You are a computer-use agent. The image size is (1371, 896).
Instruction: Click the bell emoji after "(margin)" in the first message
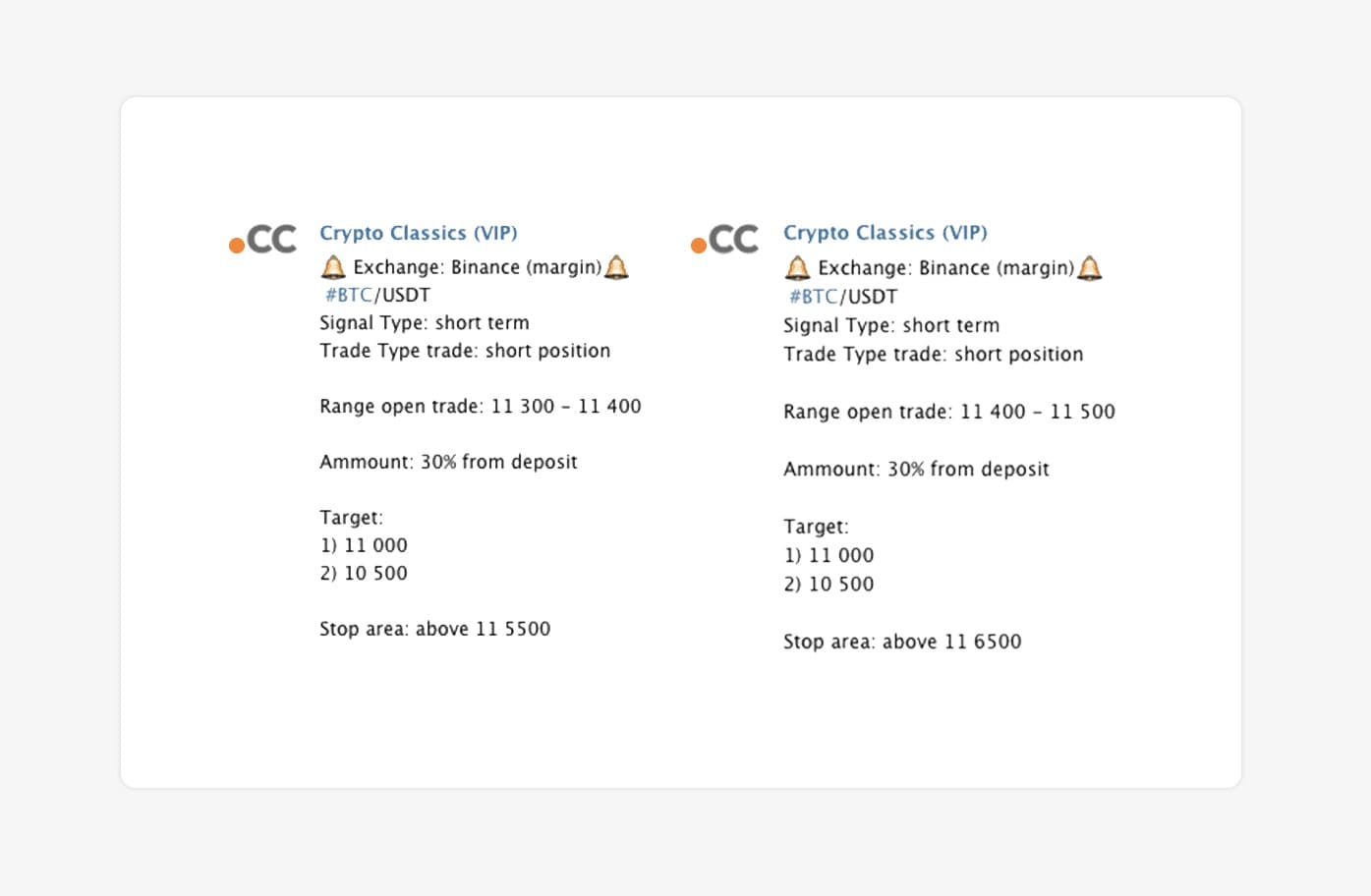616,267
